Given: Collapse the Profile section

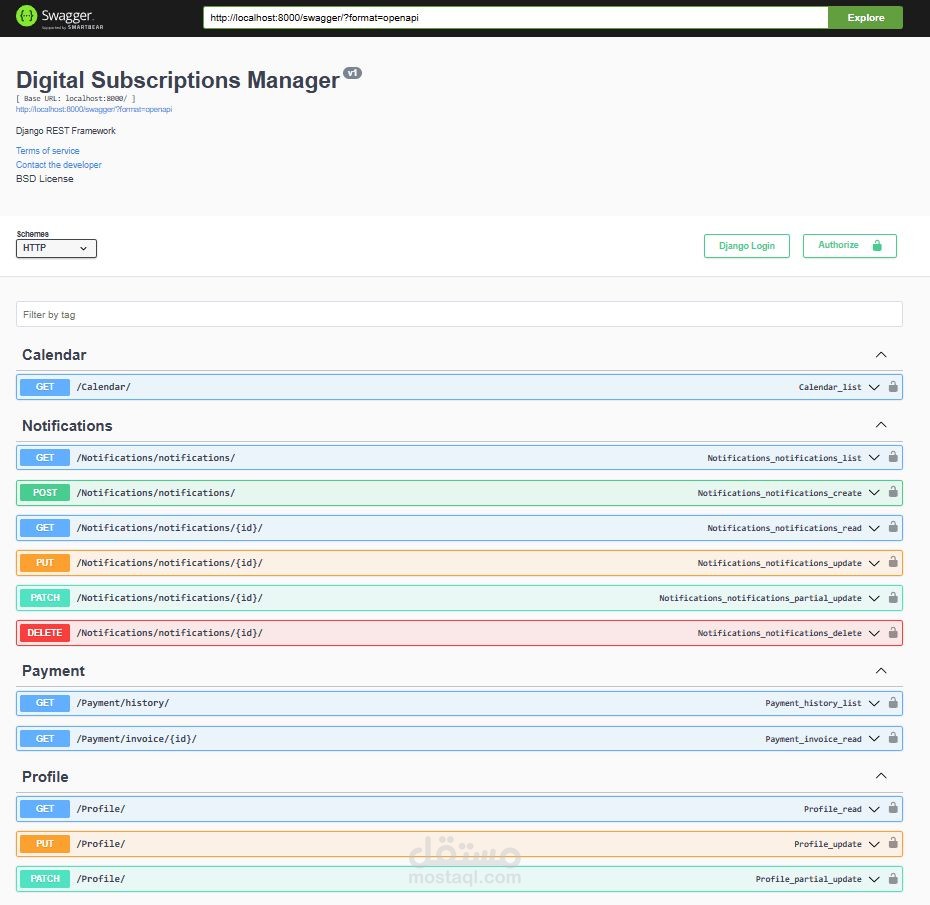Looking at the screenshot, I should [x=881, y=775].
